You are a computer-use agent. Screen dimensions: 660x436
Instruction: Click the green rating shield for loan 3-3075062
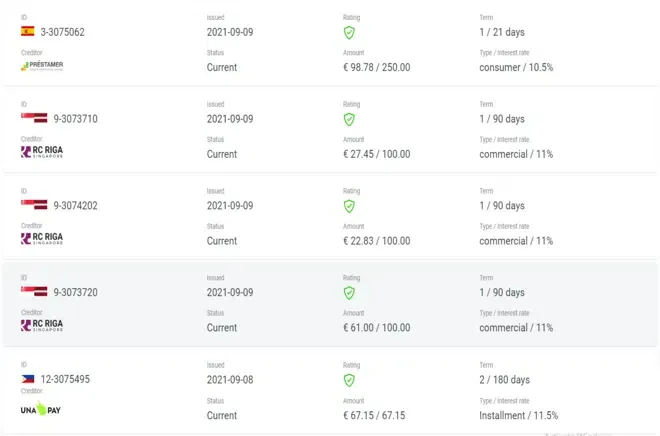349,32
